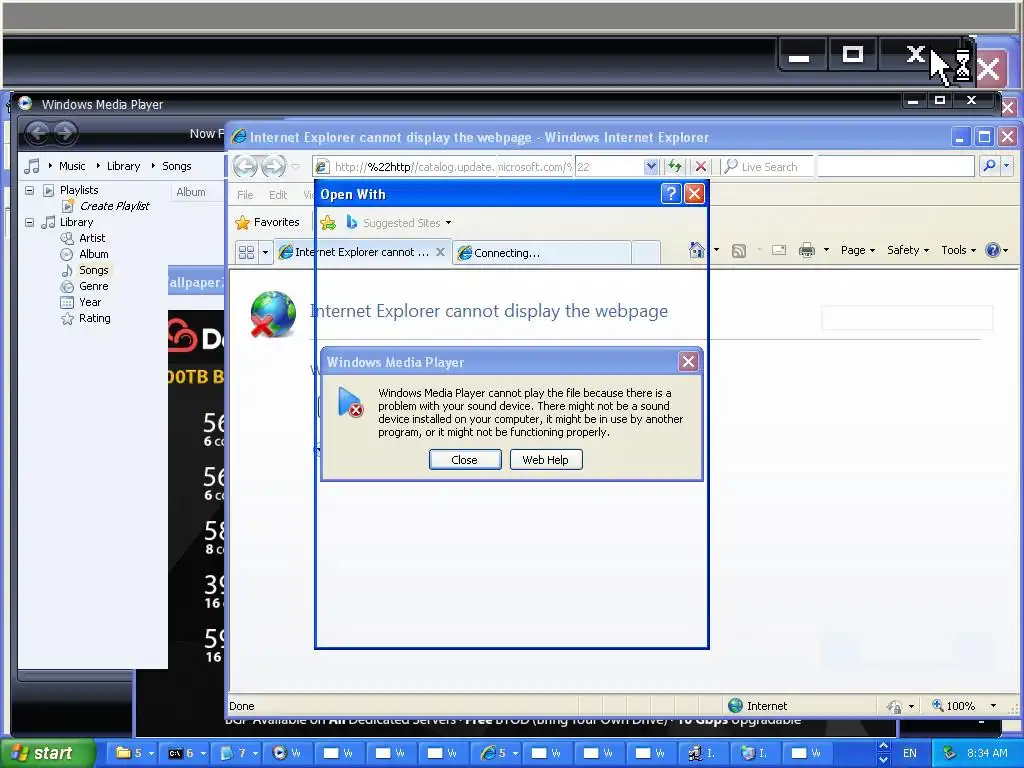
Task: Click the Web Help button
Action: [545, 460]
